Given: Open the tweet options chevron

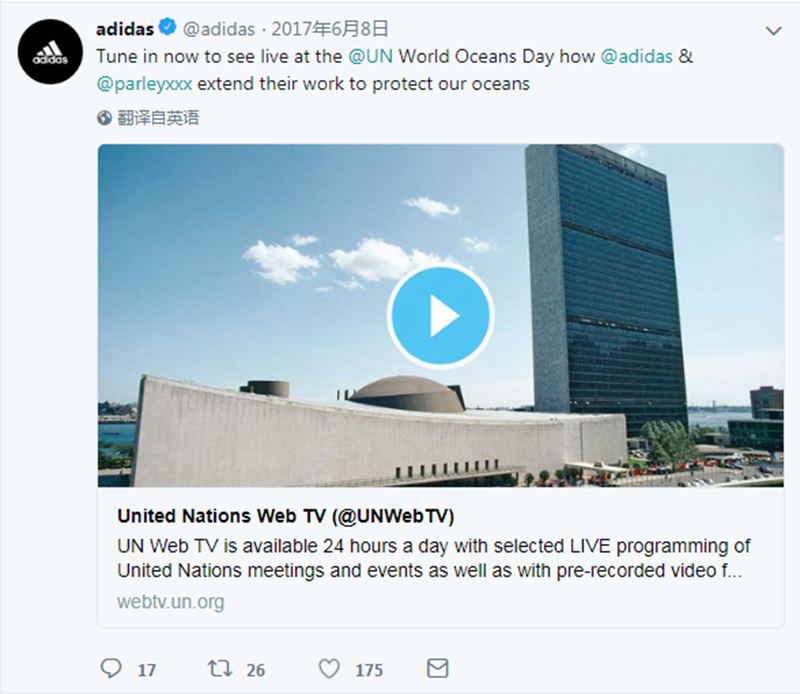Looking at the screenshot, I should click(x=773, y=31).
